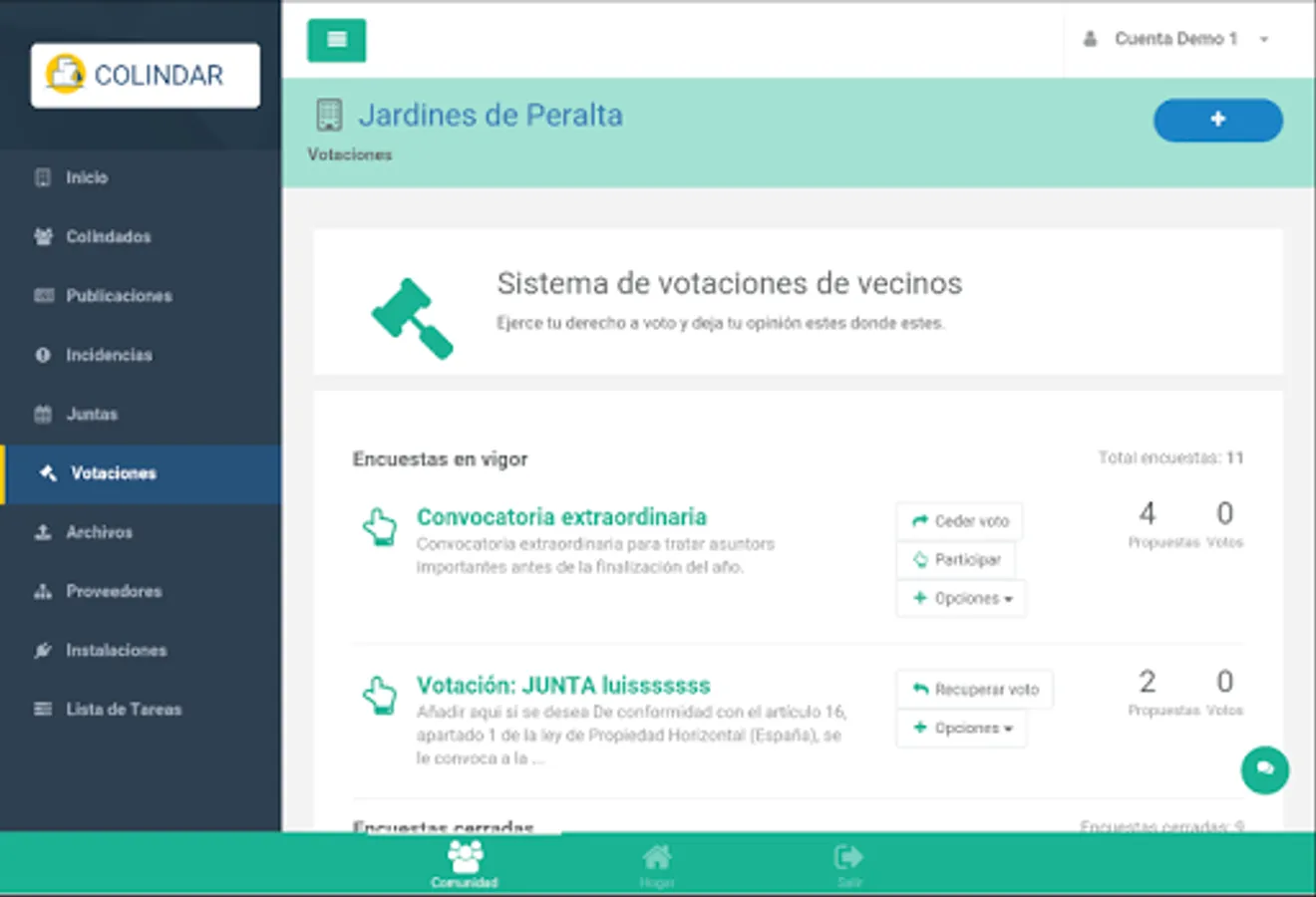Open the Convocatoria extraordinaria poll link
The image size is (1316, 897).
click(561, 517)
